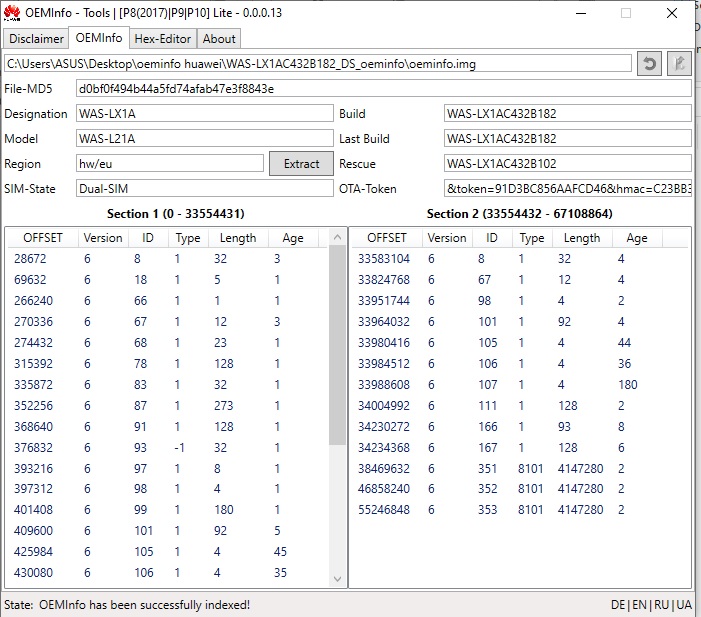Select Section 2 row offset 46858240
Viewport: 701px width, 617px height.
[x=520, y=489]
